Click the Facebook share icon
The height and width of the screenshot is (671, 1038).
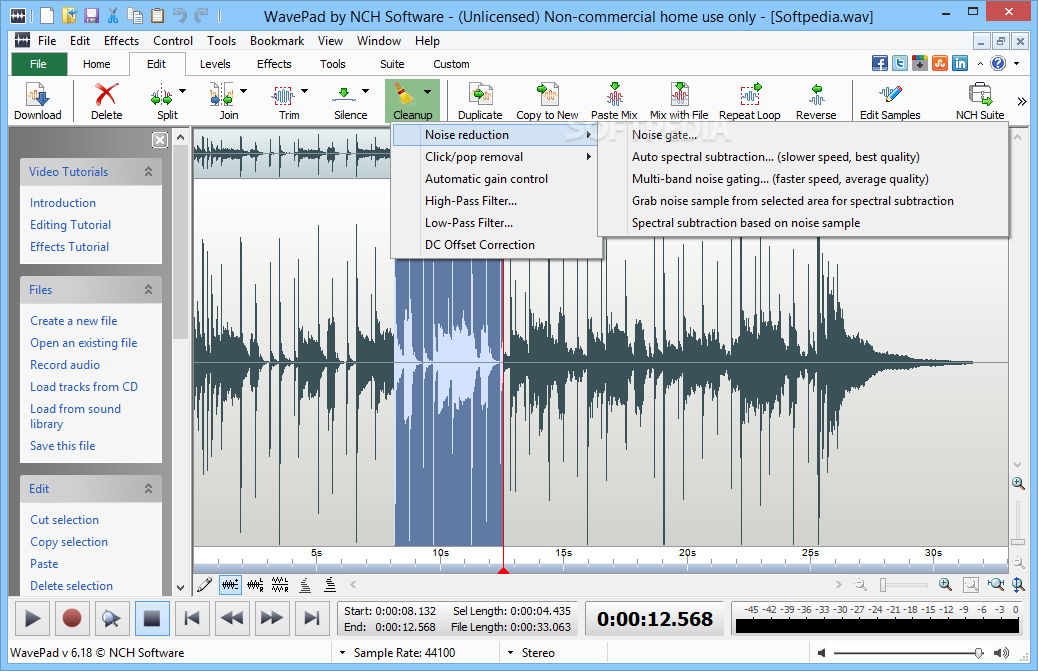pos(880,64)
